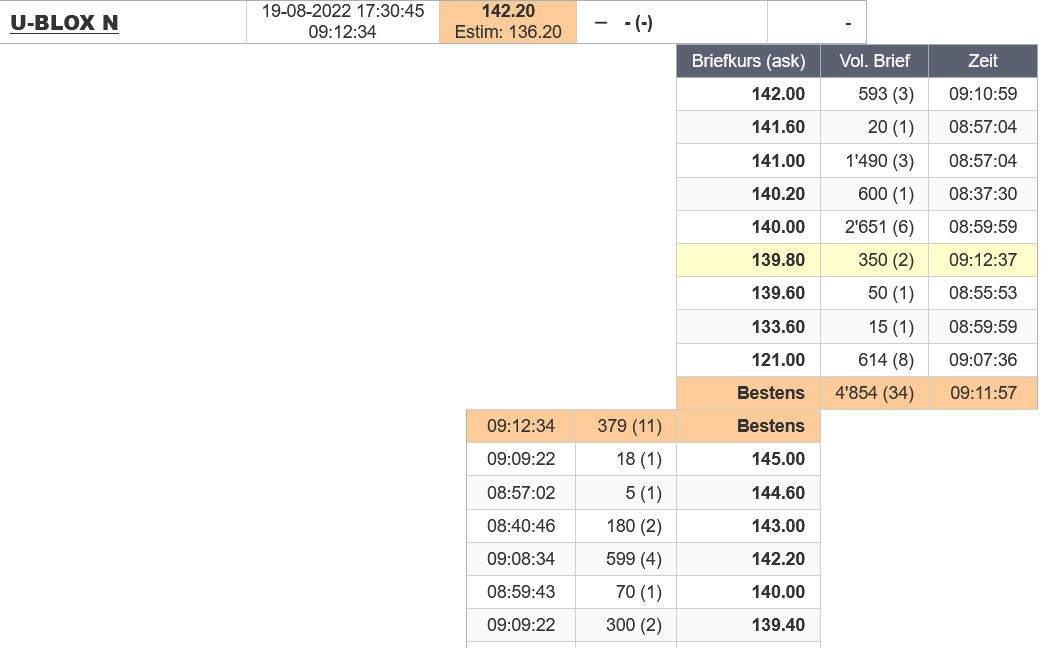Select ask price 141.60
Image resolution: width=1053 pixels, height=648 pixels.
coord(778,127)
